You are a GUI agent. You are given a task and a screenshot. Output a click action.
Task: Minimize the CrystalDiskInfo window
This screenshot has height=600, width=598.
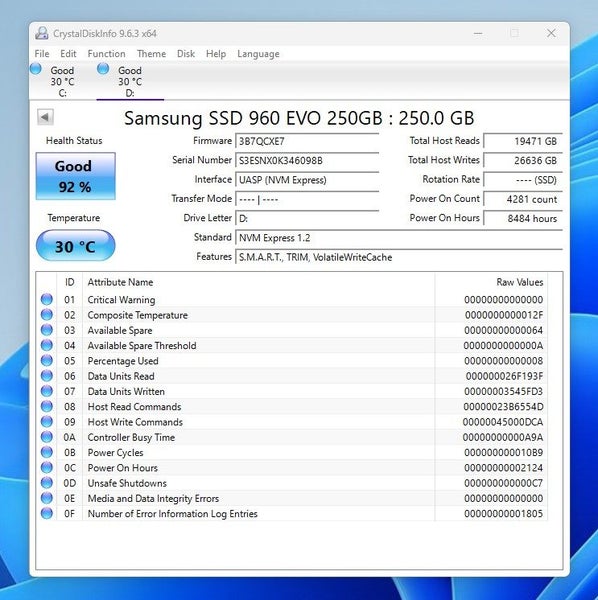(478, 33)
